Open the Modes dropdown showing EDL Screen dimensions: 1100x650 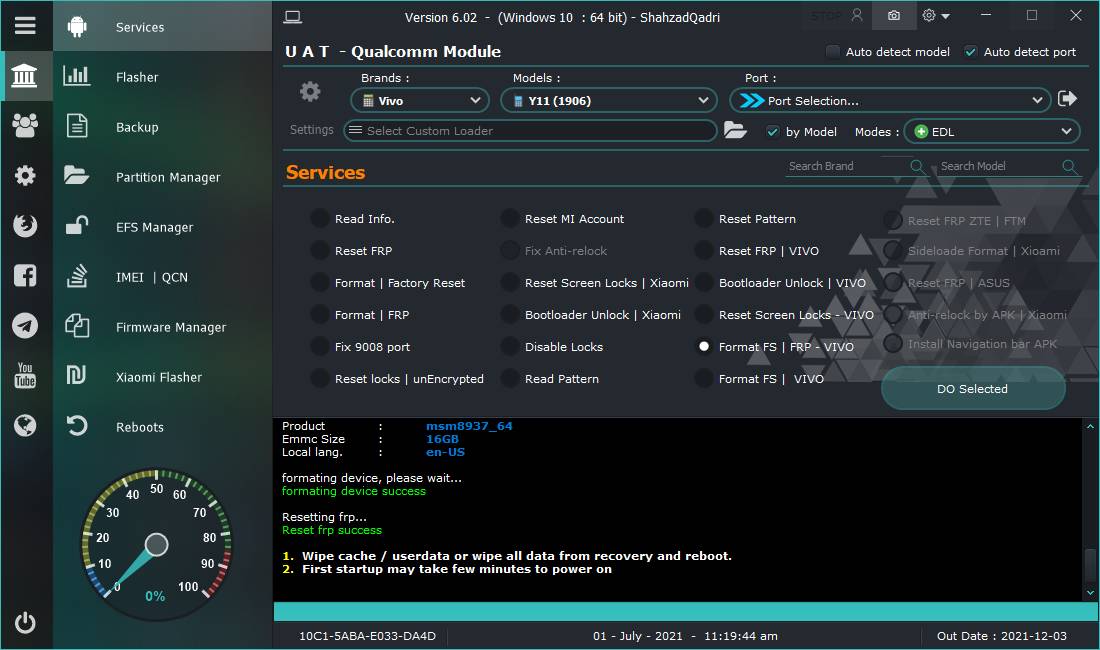tap(992, 131)
